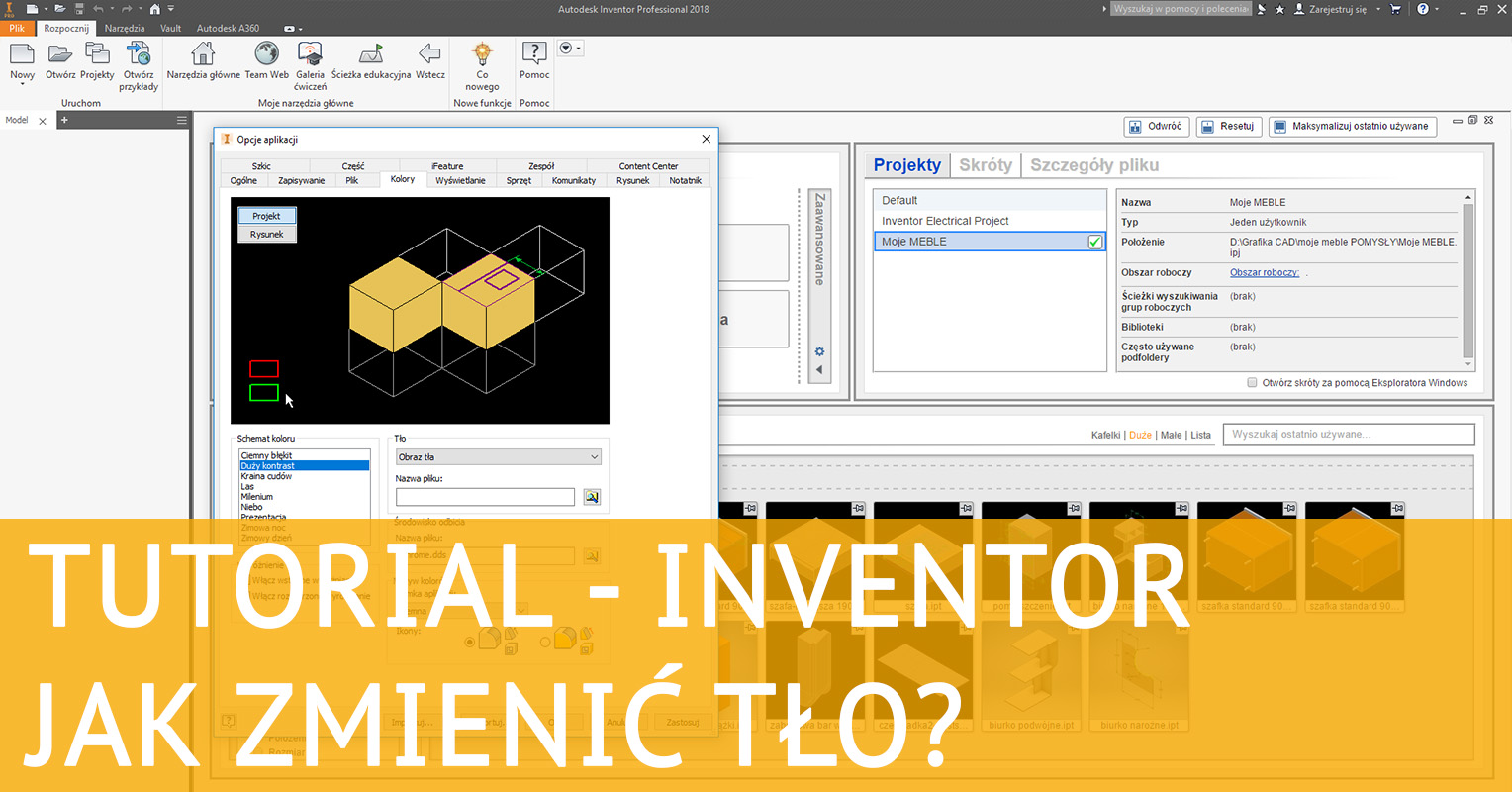Toggle the Rysunek preview button

coord(266,234)
